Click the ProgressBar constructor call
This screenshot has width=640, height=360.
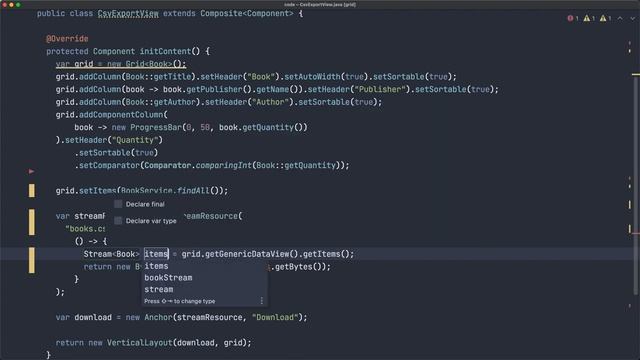click(x=156, y=127)
